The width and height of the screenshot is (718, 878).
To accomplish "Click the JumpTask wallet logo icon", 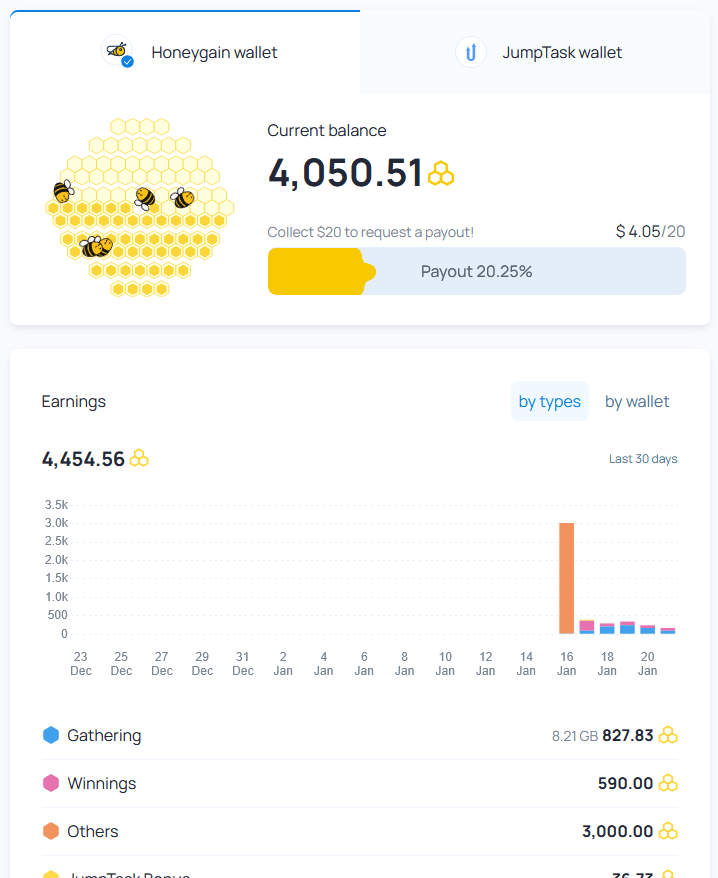I will pyautogui.click(x=470, y=52).
